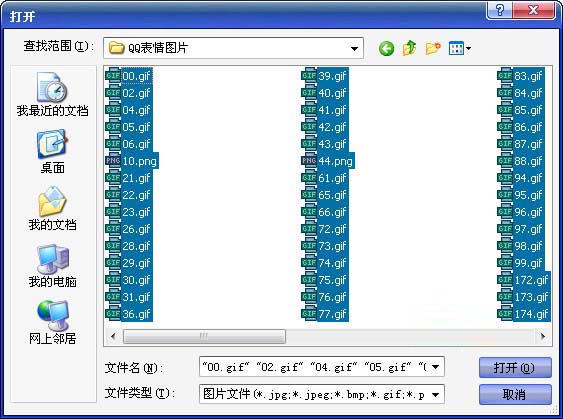
Task: Click the GIF icon of 28.gif
Action: pos(113,246)
